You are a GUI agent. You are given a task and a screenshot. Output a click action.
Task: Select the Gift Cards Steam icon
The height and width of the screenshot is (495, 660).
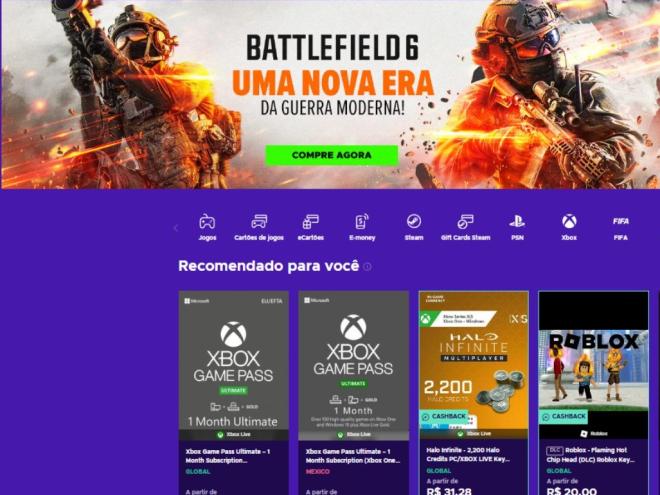[466, 221]
